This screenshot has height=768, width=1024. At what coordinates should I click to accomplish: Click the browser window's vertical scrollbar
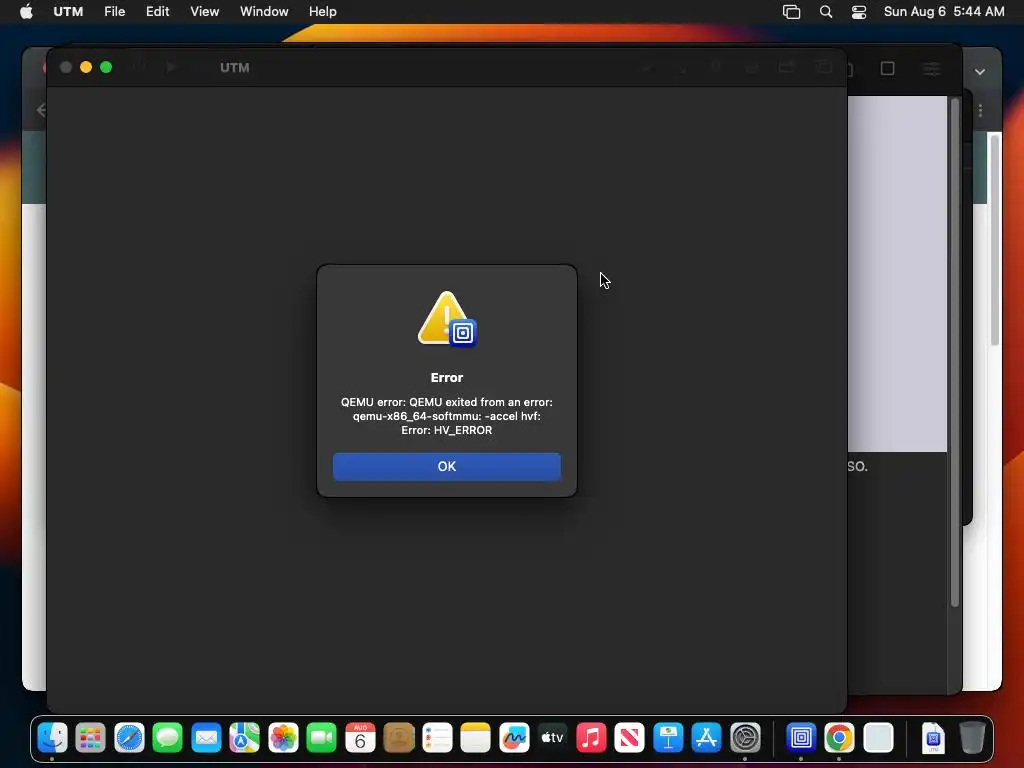pos(994,239)
